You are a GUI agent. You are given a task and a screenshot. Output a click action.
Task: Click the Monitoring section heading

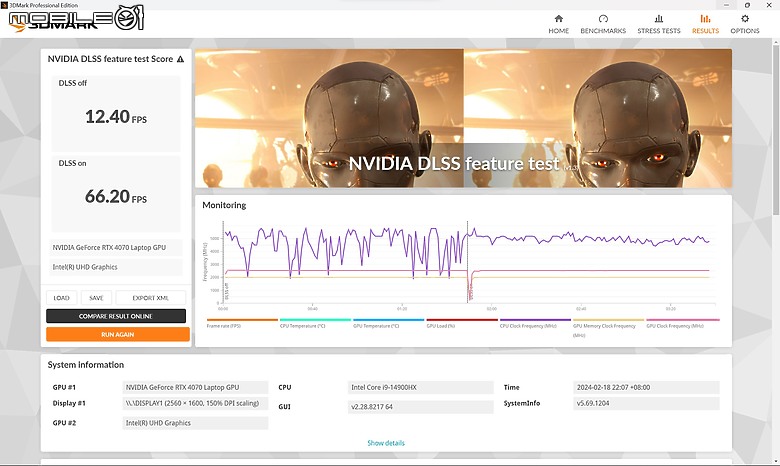(224, 205)
